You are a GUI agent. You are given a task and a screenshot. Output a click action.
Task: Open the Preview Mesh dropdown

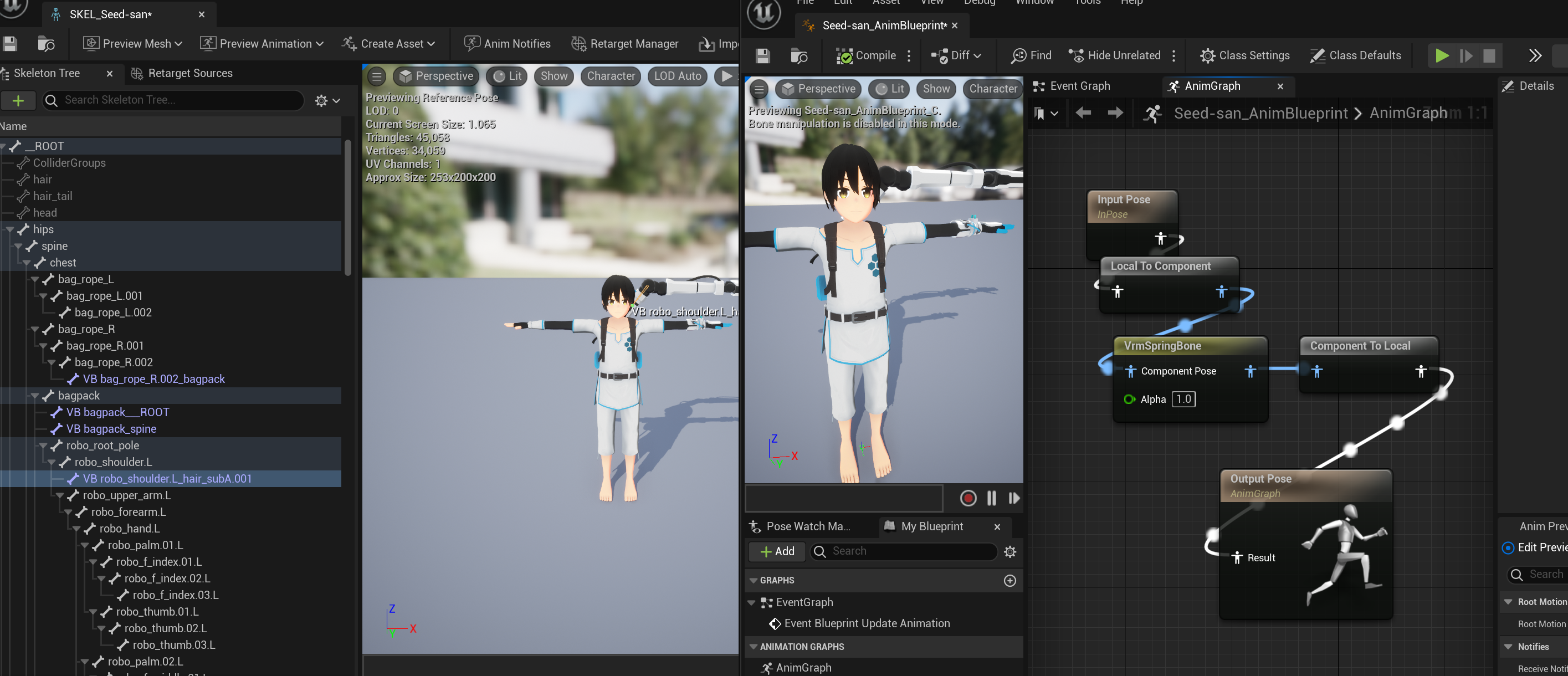[134, 44]
